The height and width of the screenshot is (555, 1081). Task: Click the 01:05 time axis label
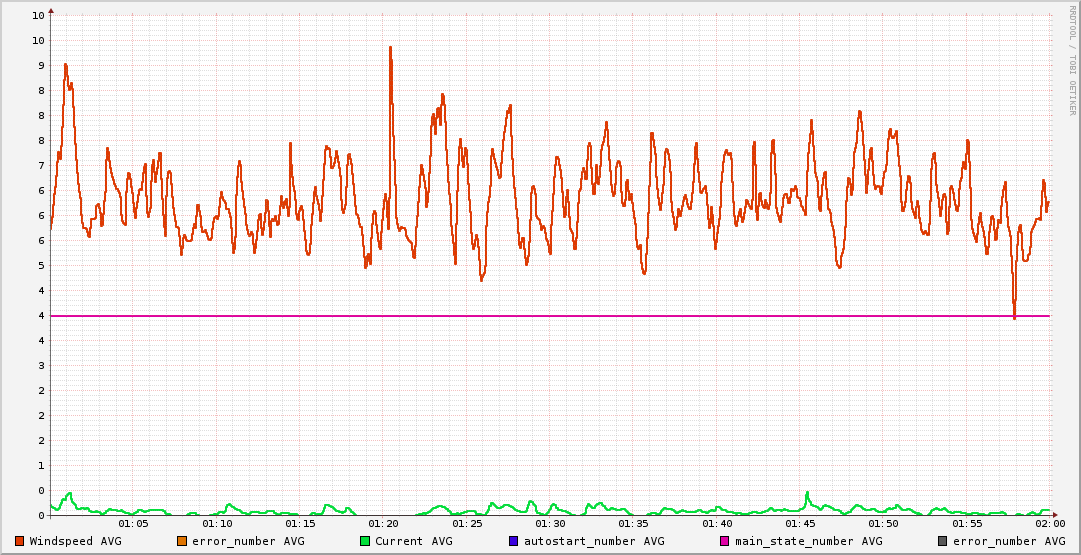point(134,523)
